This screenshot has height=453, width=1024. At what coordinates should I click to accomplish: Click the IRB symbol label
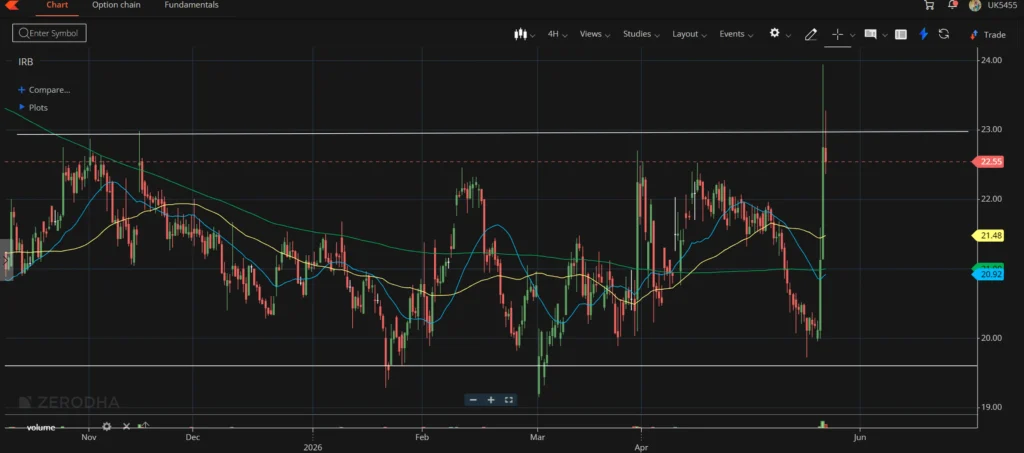pyautogui.click(x=25, y=61)
